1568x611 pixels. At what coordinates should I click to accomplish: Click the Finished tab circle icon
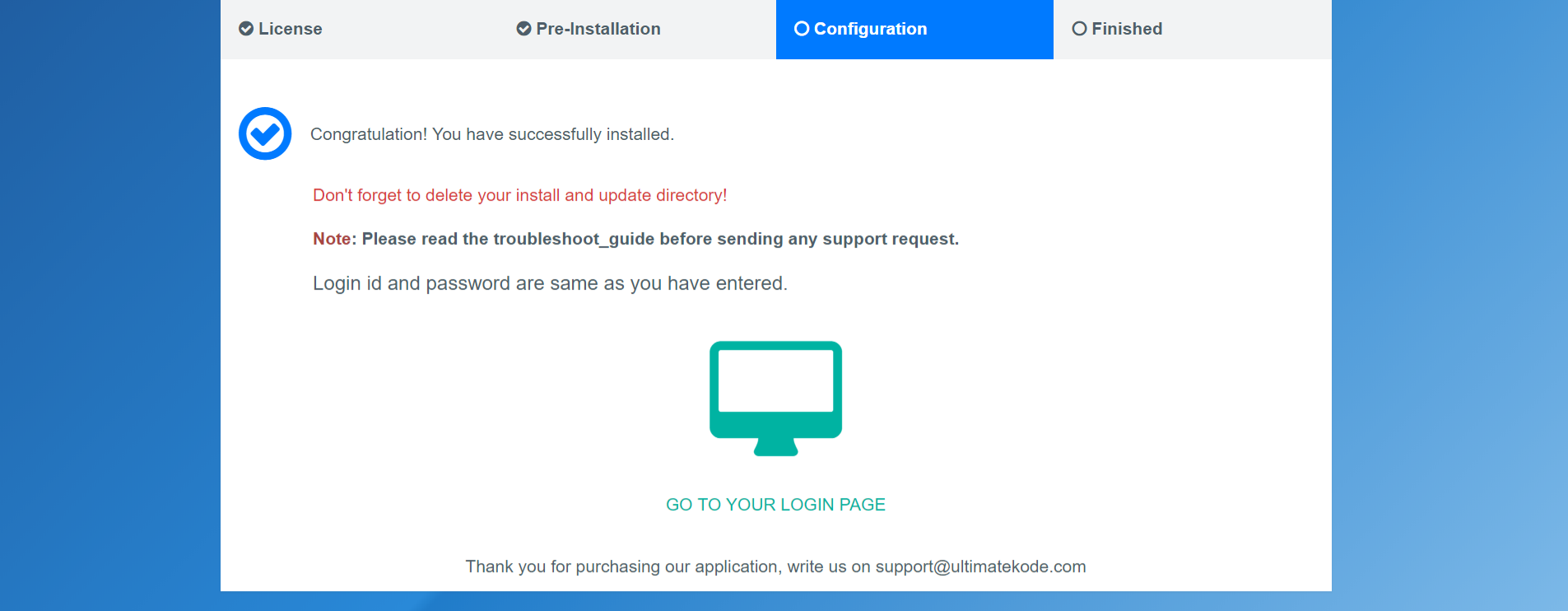(1079, 29)
